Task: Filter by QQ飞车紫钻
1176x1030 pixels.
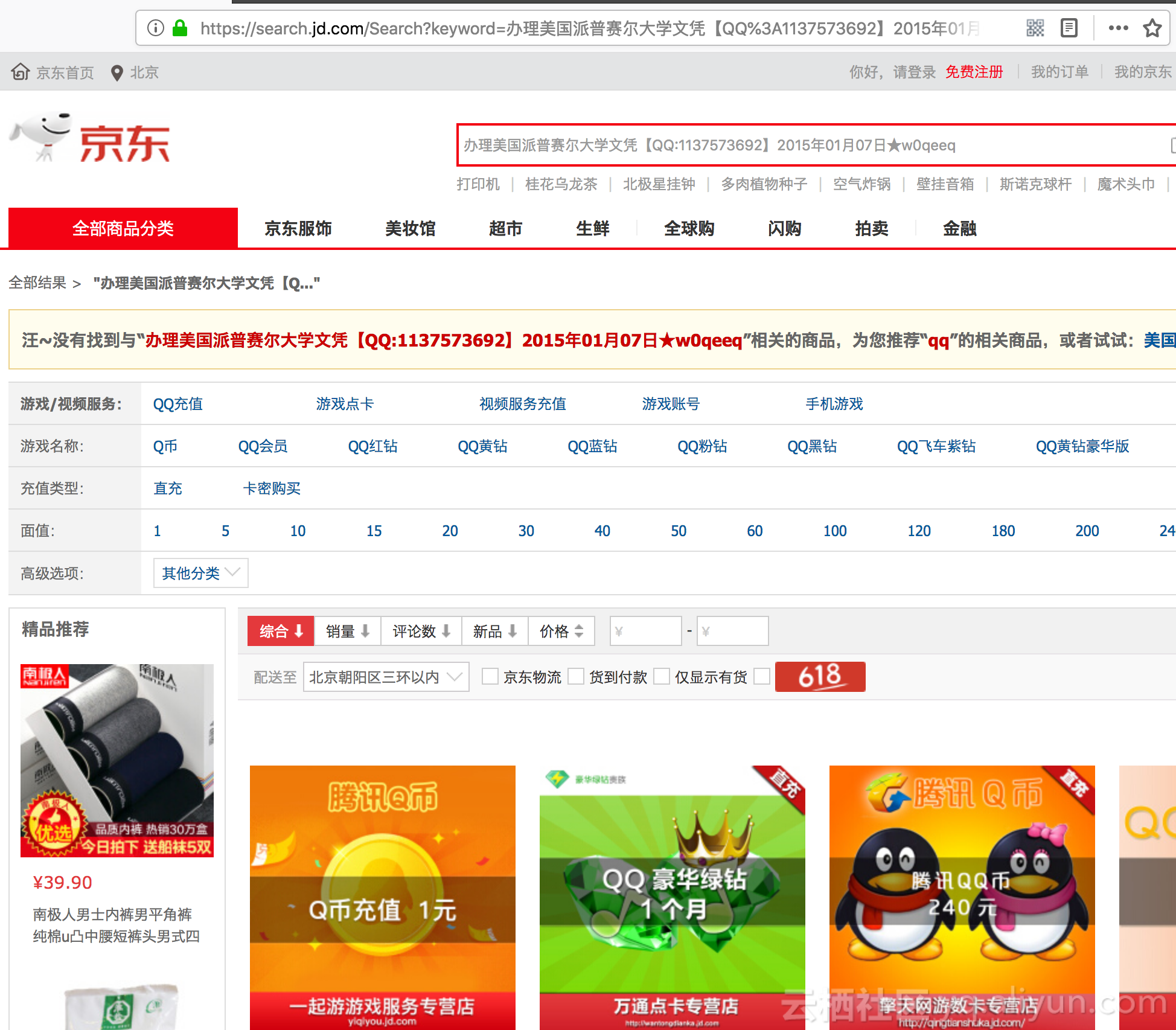Action: pyautogui.click(x=936, y=446)
